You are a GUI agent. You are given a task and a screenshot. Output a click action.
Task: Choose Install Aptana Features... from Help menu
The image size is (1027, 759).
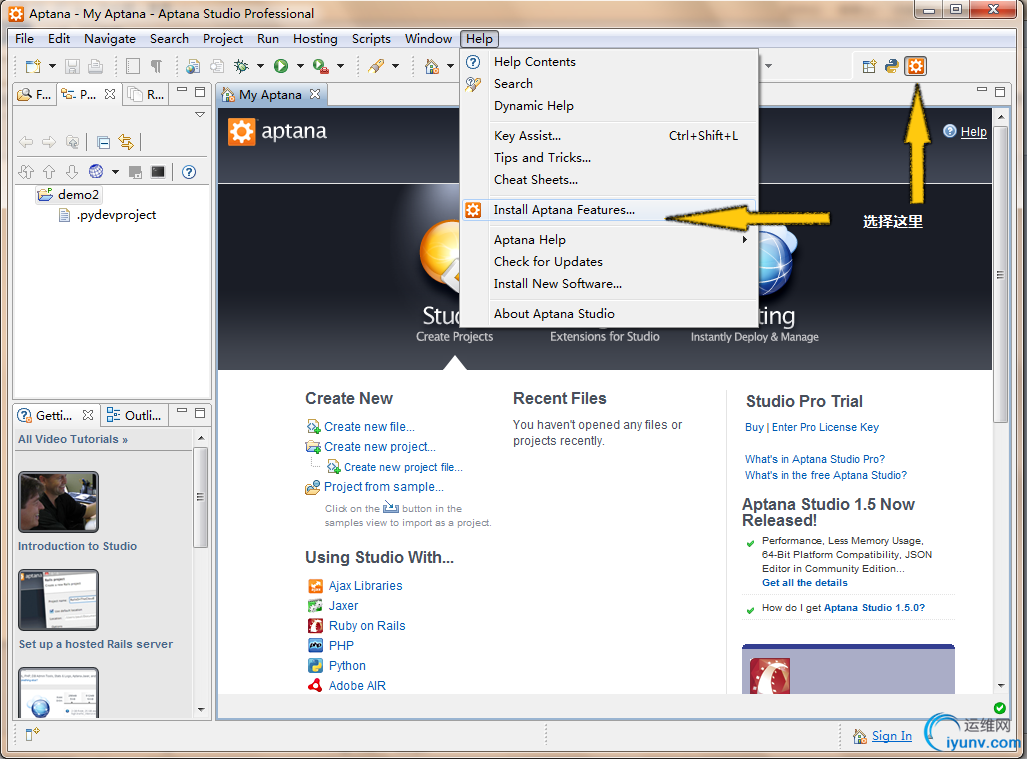[609, 210]
